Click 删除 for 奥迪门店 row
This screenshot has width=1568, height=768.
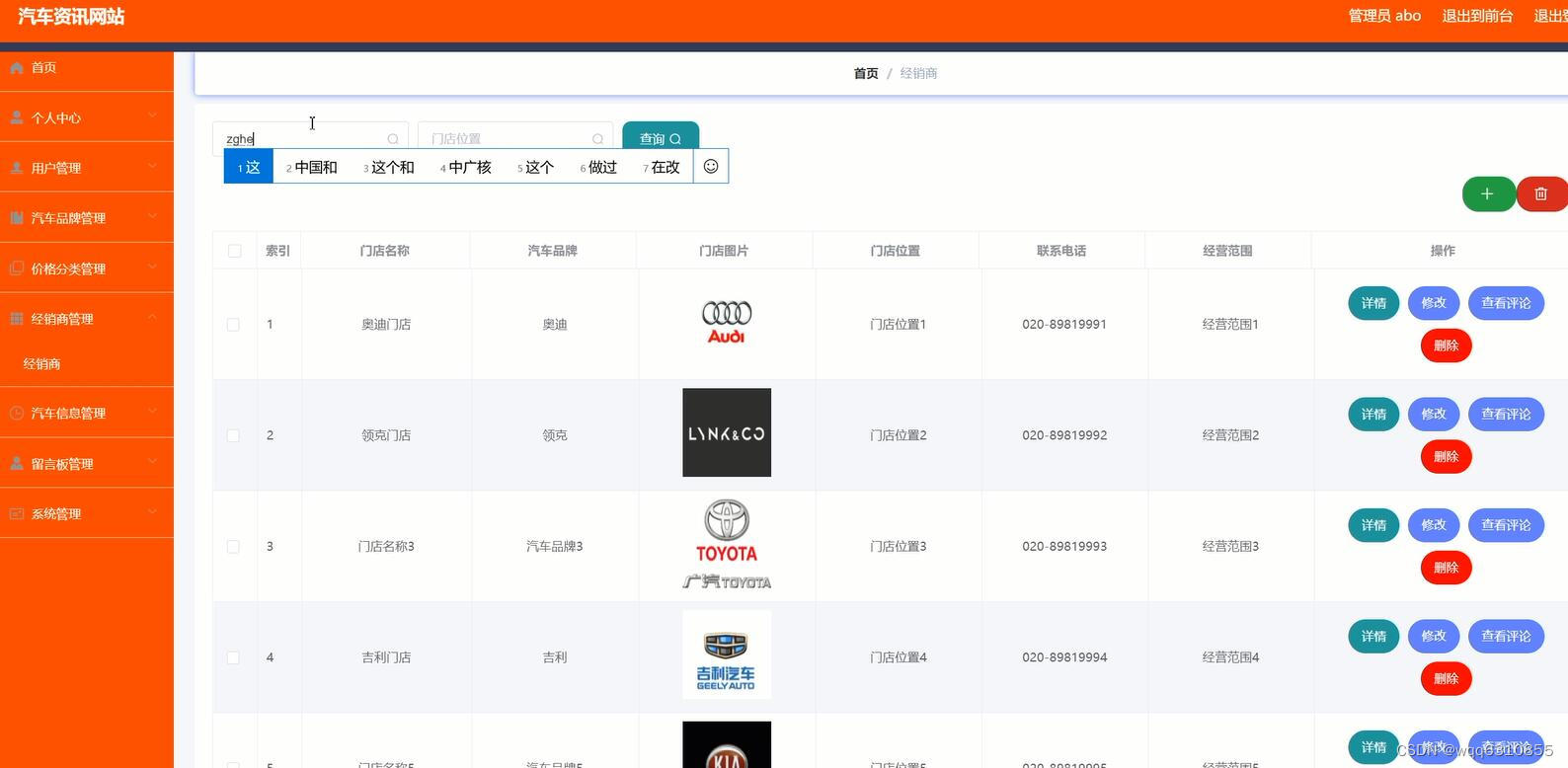pyautogui.click(x=1446, y=346)
